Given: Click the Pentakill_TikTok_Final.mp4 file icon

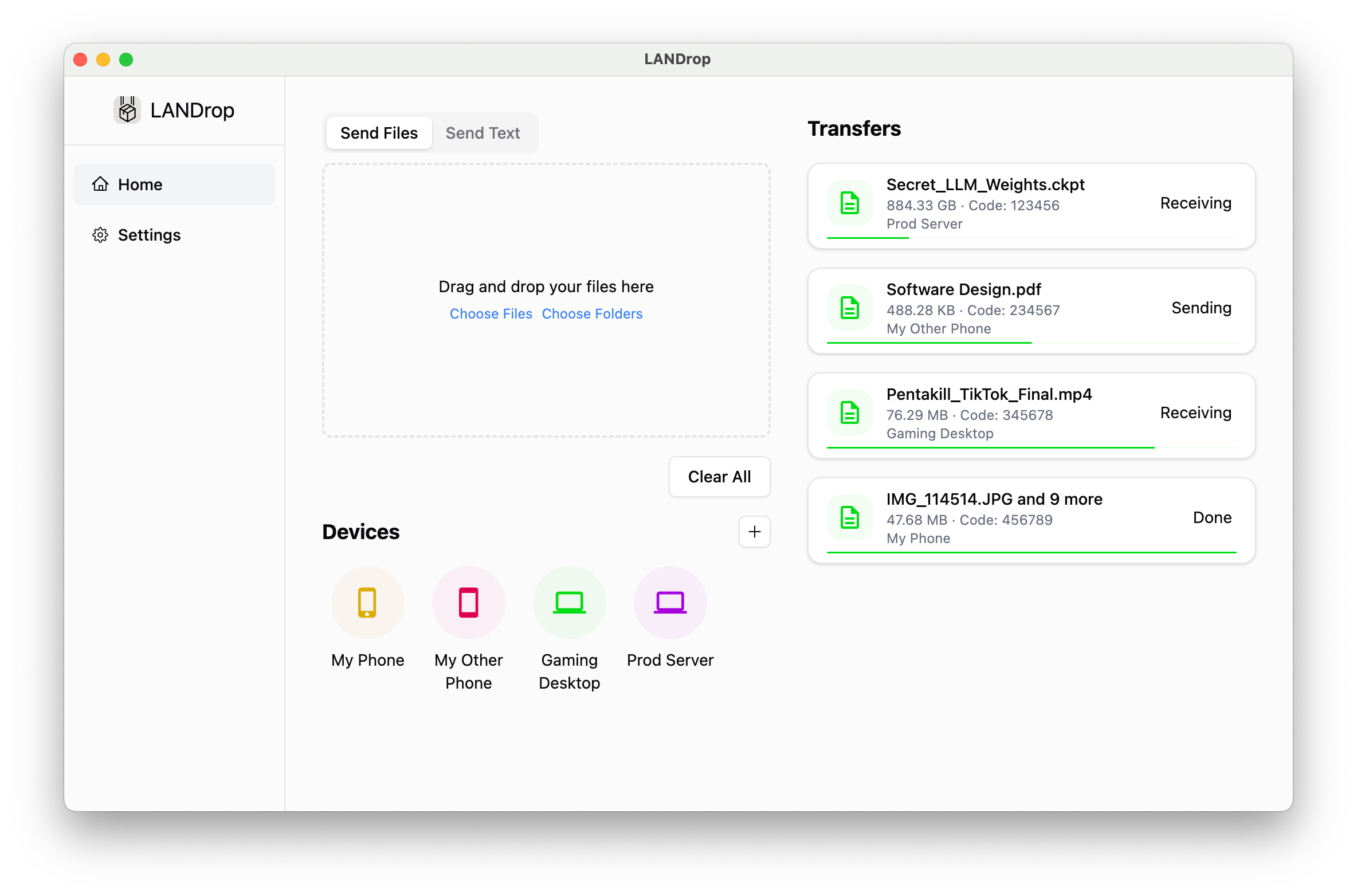Looking at the screenshot, I should (x=850, y=413).
